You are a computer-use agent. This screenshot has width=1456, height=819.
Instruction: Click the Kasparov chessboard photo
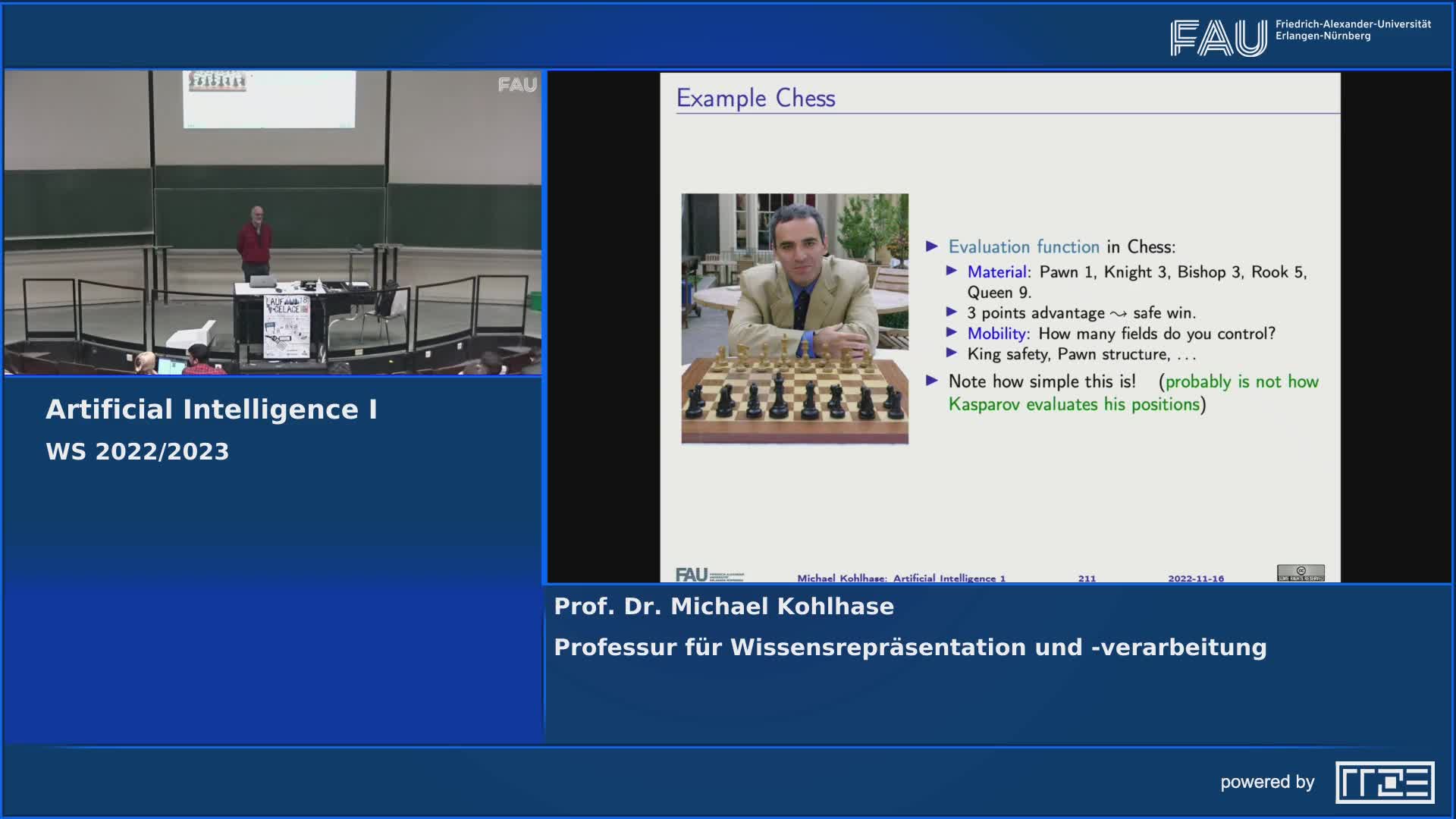click(x=794, y=318)
